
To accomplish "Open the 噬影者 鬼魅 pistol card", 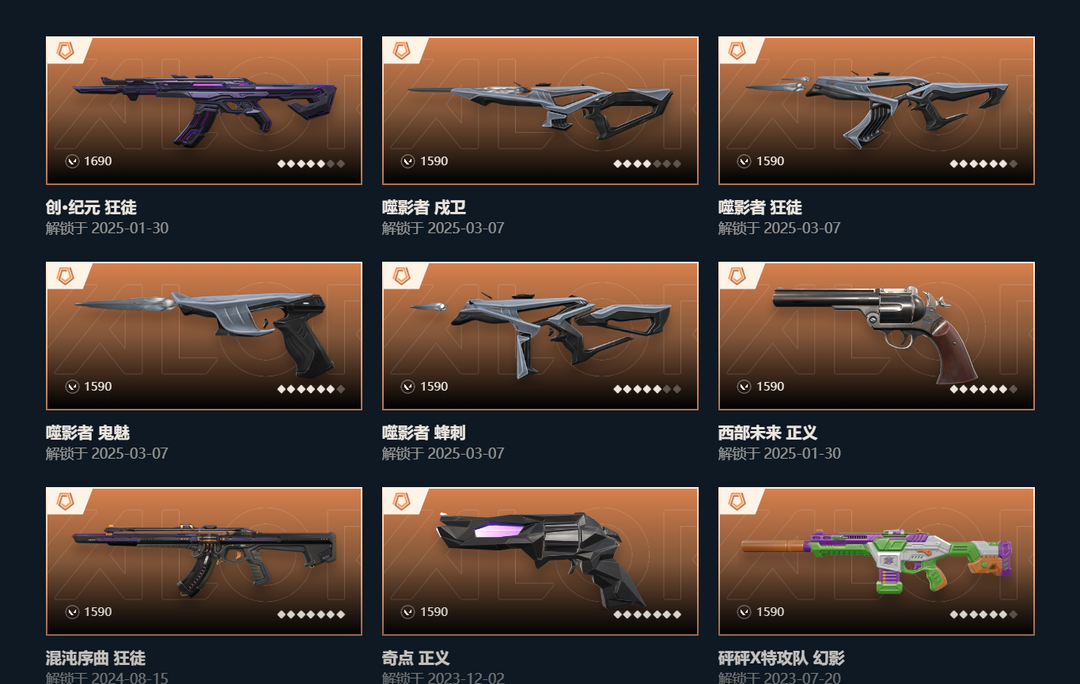I will tap(204, 336).
